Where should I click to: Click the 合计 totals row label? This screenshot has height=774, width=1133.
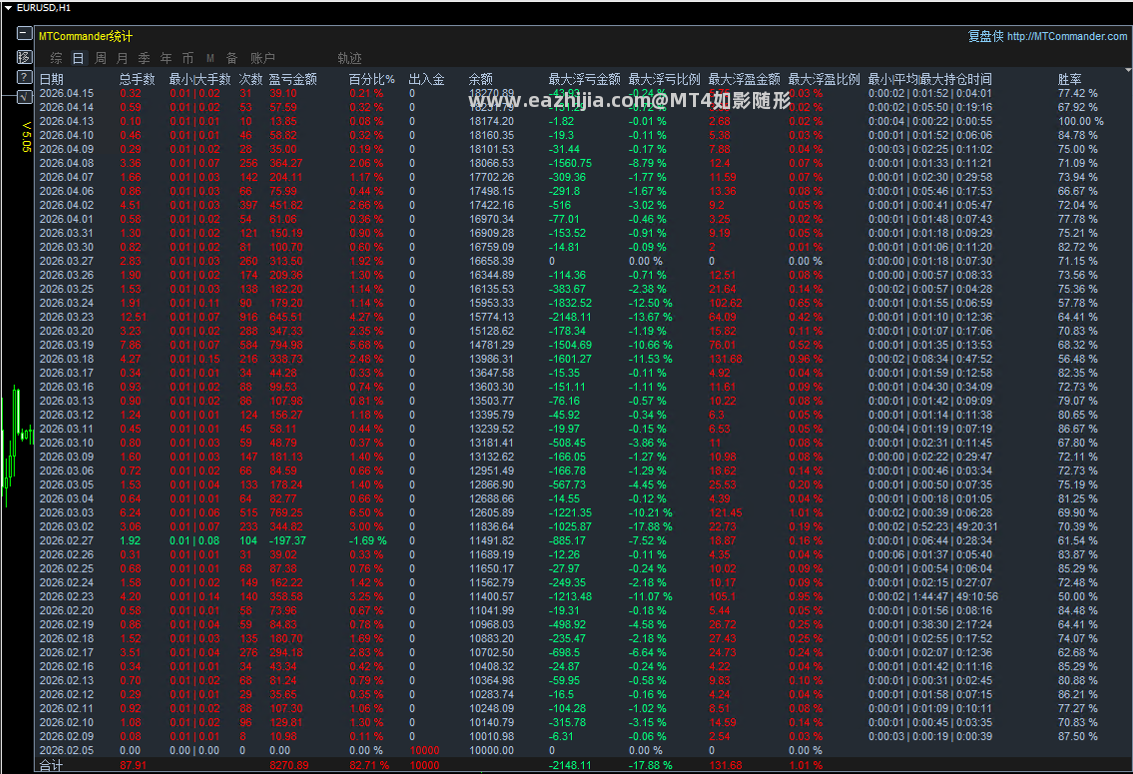pyautogui.click(x=51, y=765)
